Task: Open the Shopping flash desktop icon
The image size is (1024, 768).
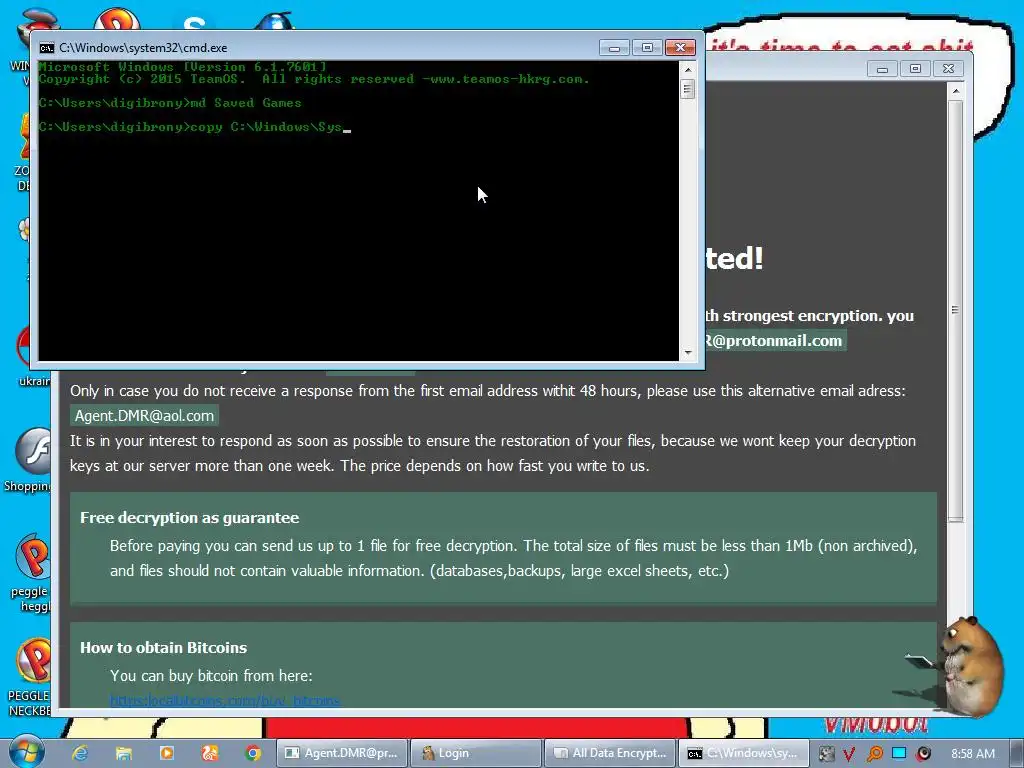Action: [x=31, y=460]
